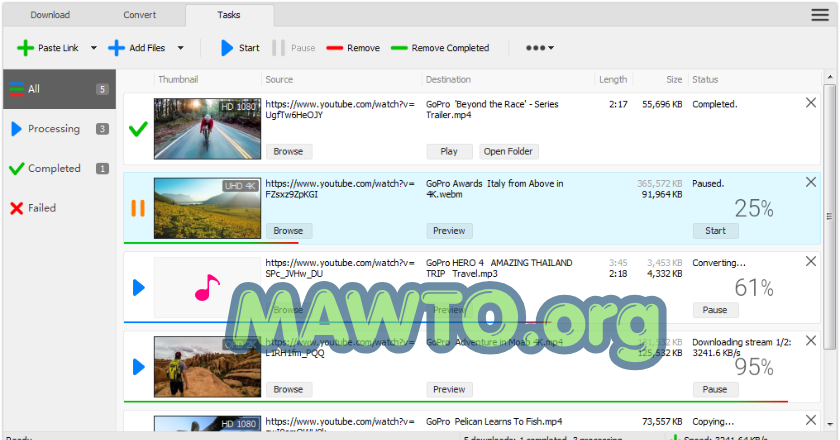840x440 pixels.
Task: Click the 'Converting...' status text
Action: click(719, 263)
